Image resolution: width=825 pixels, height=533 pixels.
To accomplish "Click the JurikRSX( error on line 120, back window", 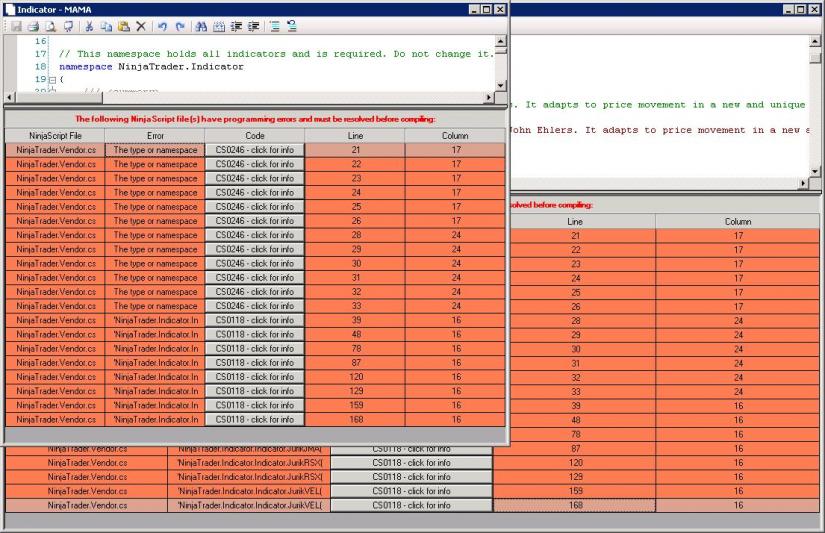I will pos(249,463).
